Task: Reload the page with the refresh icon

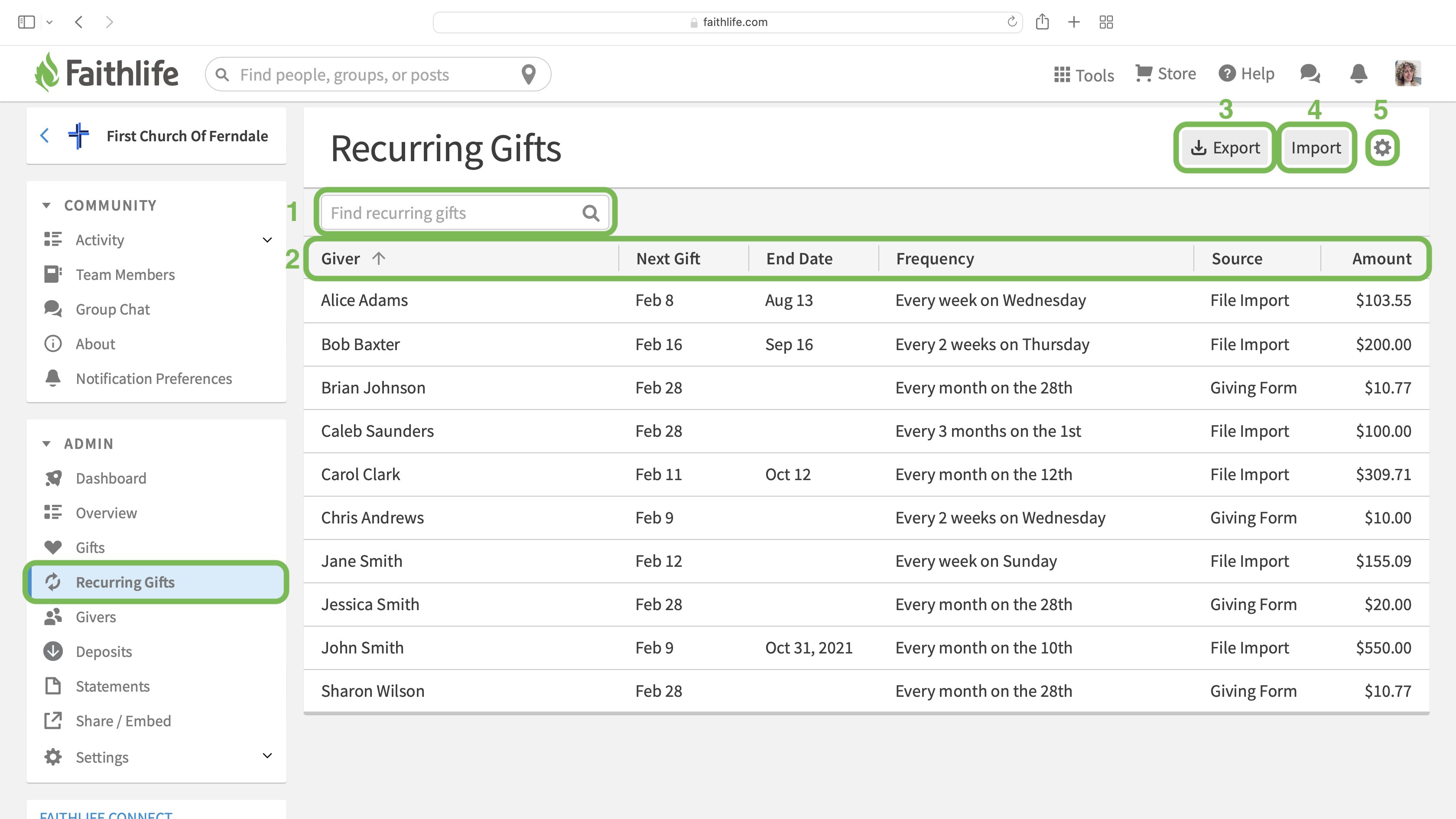Action: [1012, 22]
